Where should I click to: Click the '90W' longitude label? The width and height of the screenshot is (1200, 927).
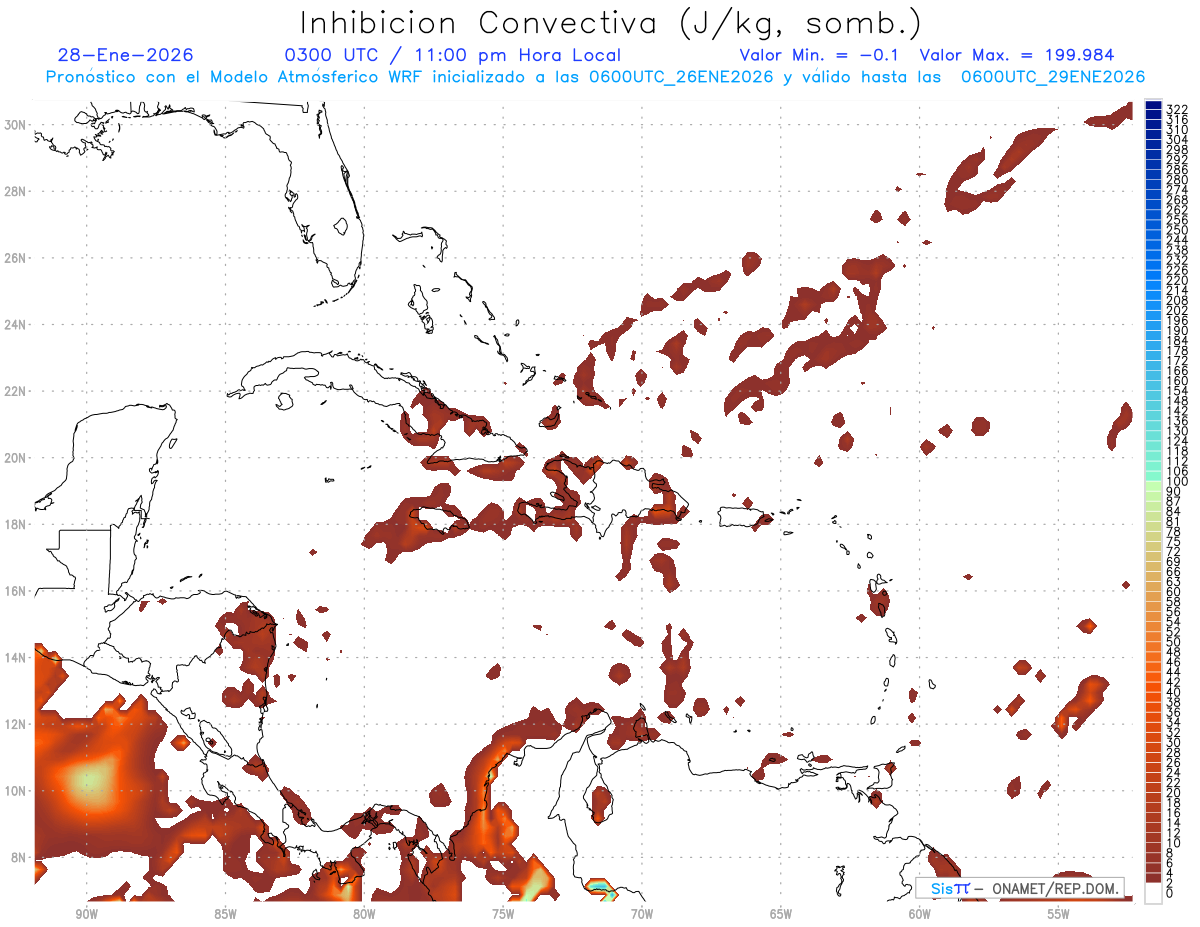(86, 914)
